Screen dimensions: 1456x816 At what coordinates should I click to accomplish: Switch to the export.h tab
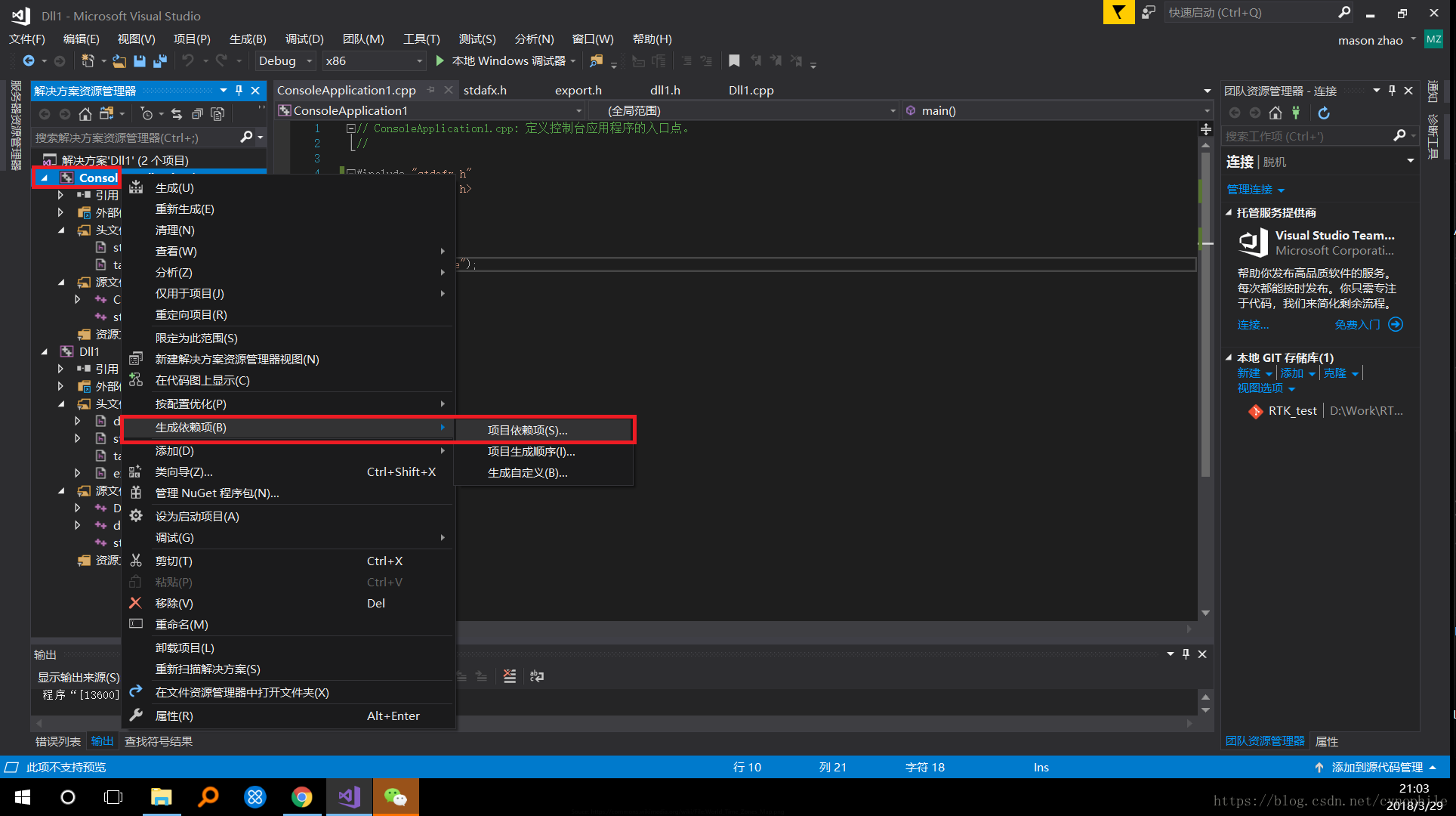pyautogui.click(x=578, y=90)
